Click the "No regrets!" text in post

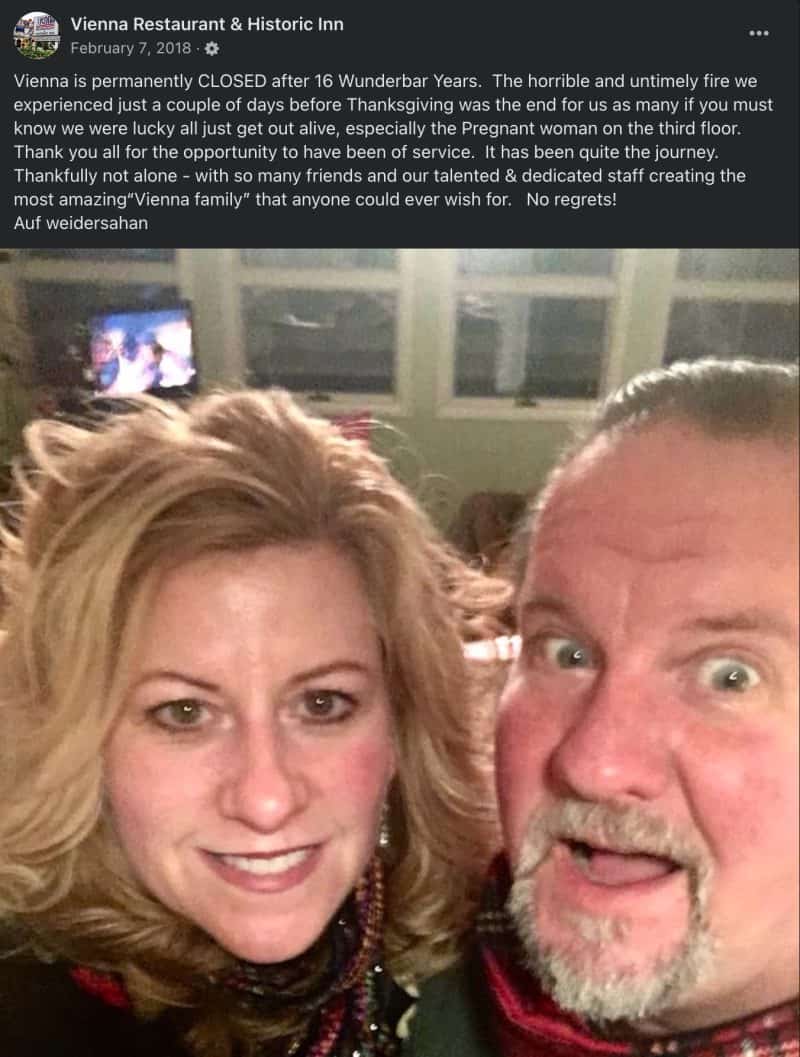point(571,200)
